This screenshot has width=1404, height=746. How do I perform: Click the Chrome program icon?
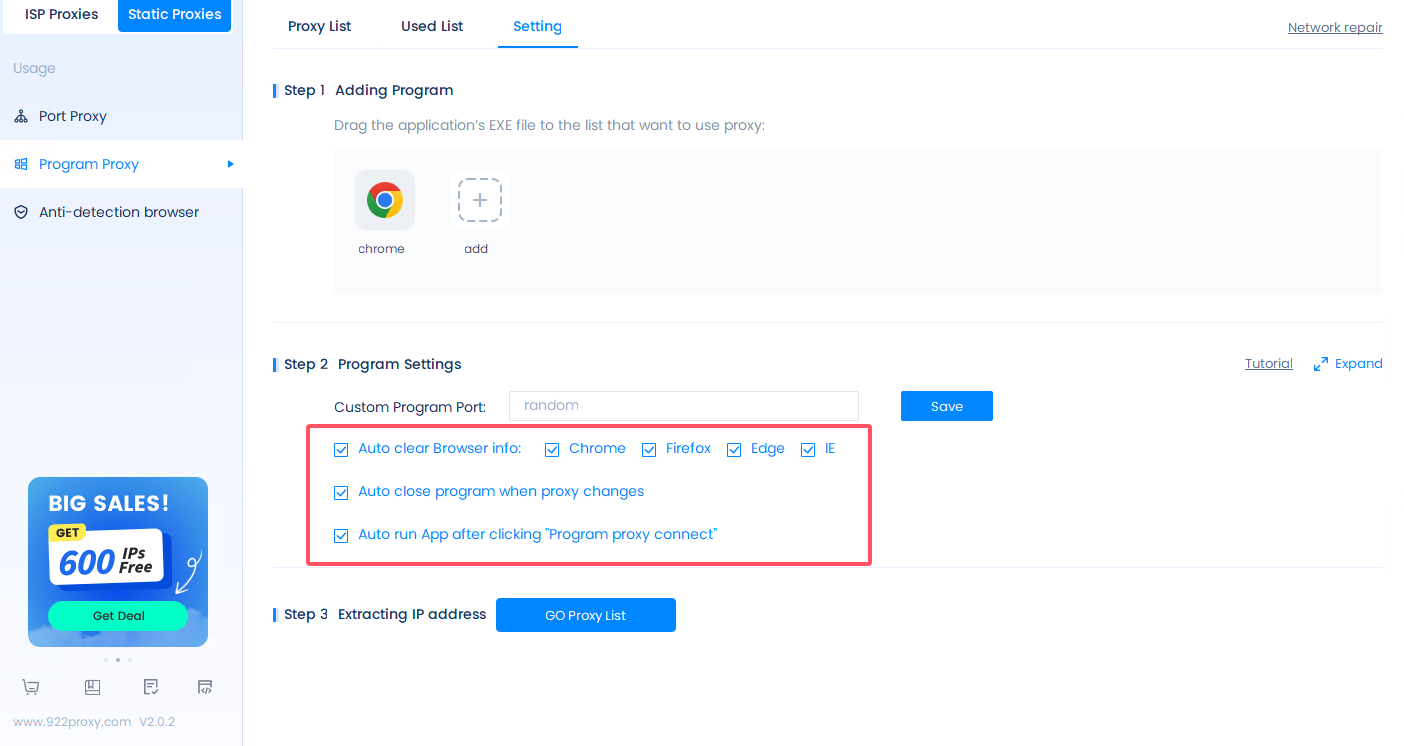(384, 201)
